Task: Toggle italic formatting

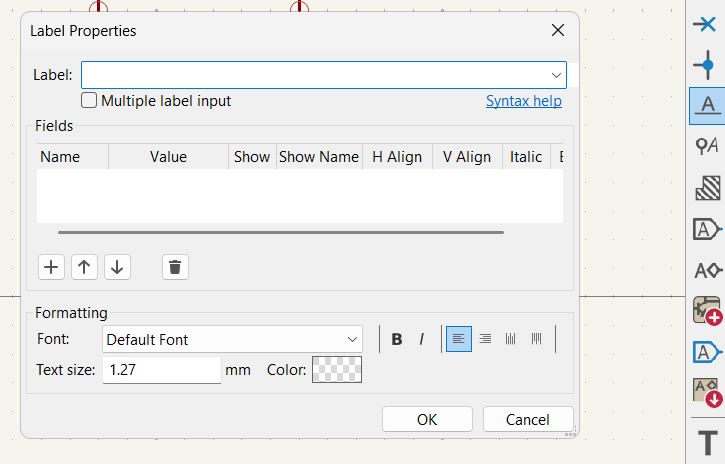Action: [x=422, y=339]
